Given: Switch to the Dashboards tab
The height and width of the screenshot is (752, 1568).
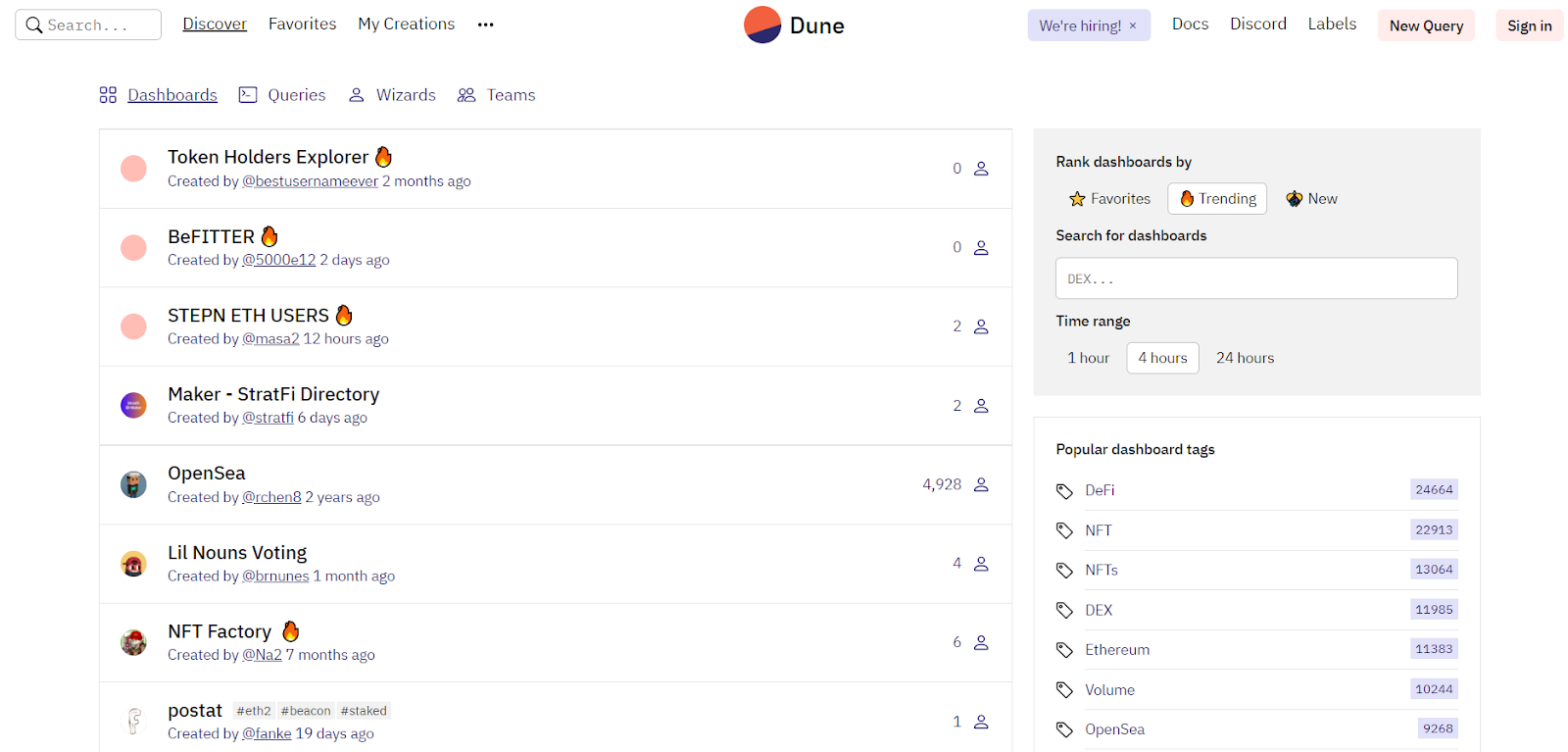Looking at the screenshot, I should coord(172,95).
